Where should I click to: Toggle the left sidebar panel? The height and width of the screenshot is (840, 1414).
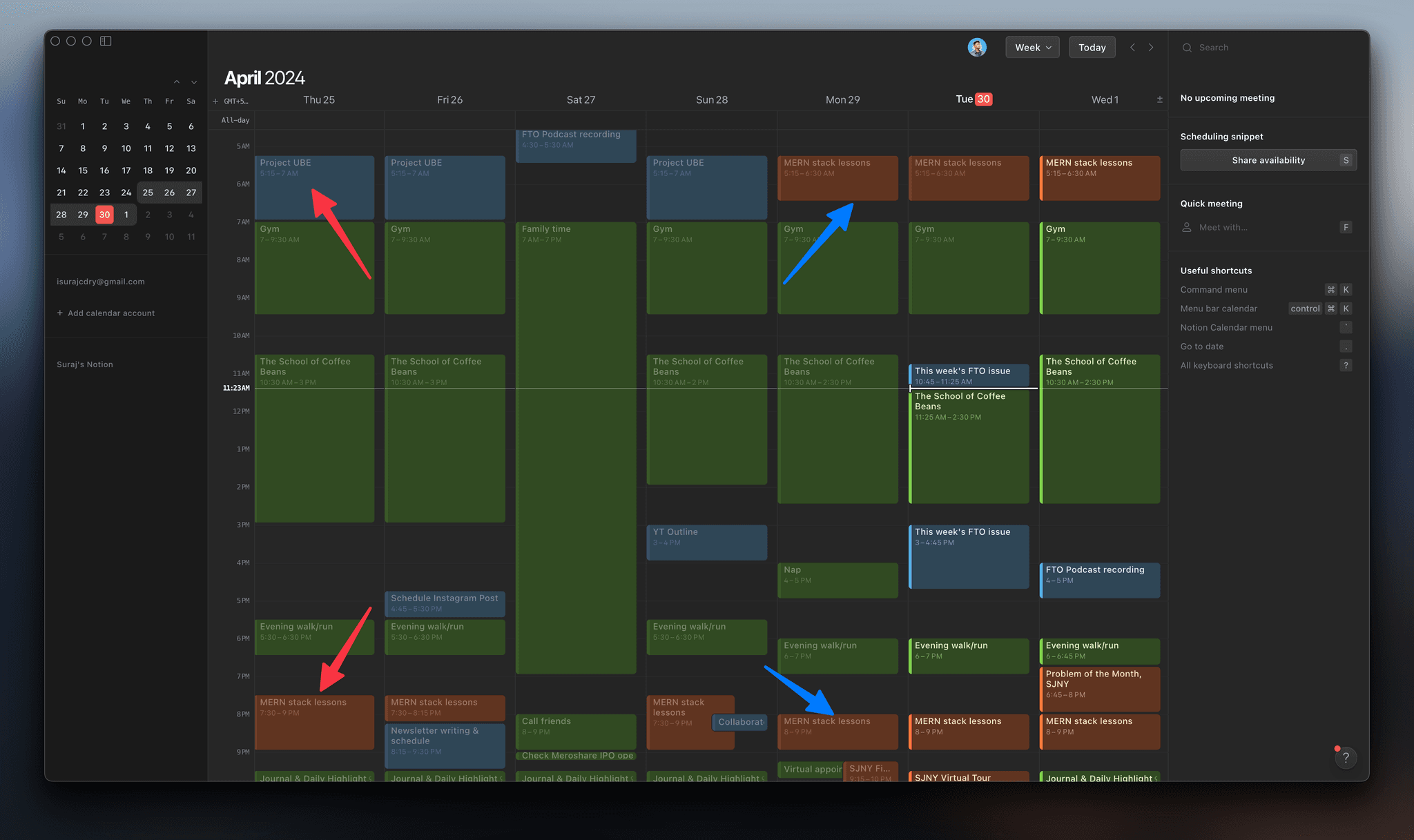coord(106,41)
